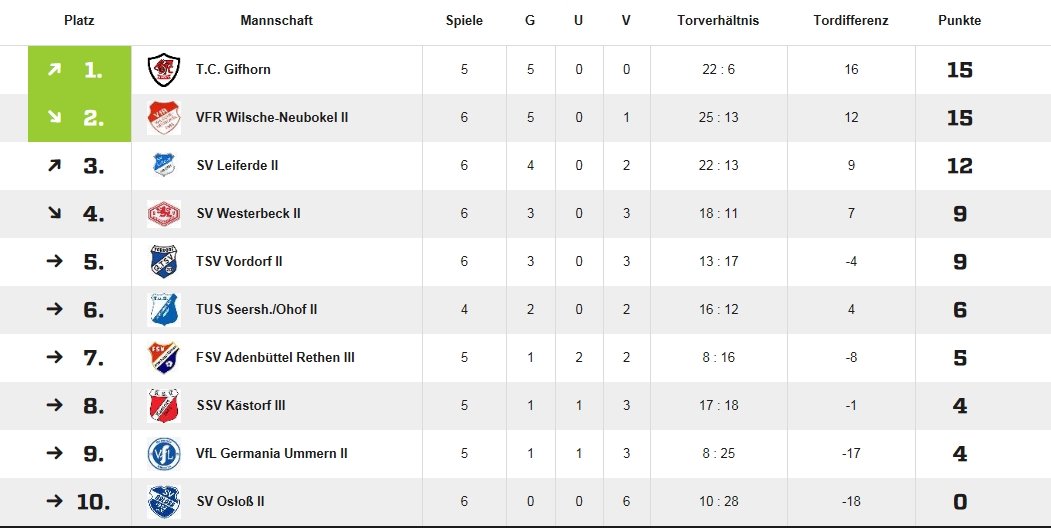Click the Punkte column header

coord(959,21)
